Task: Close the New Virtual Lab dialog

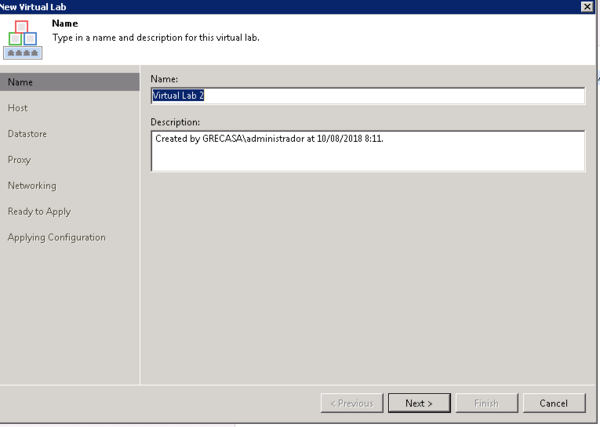Action: (586, 7)
